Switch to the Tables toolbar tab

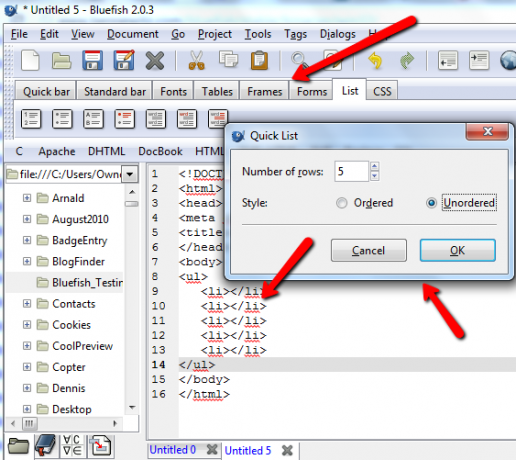(217, 91)
